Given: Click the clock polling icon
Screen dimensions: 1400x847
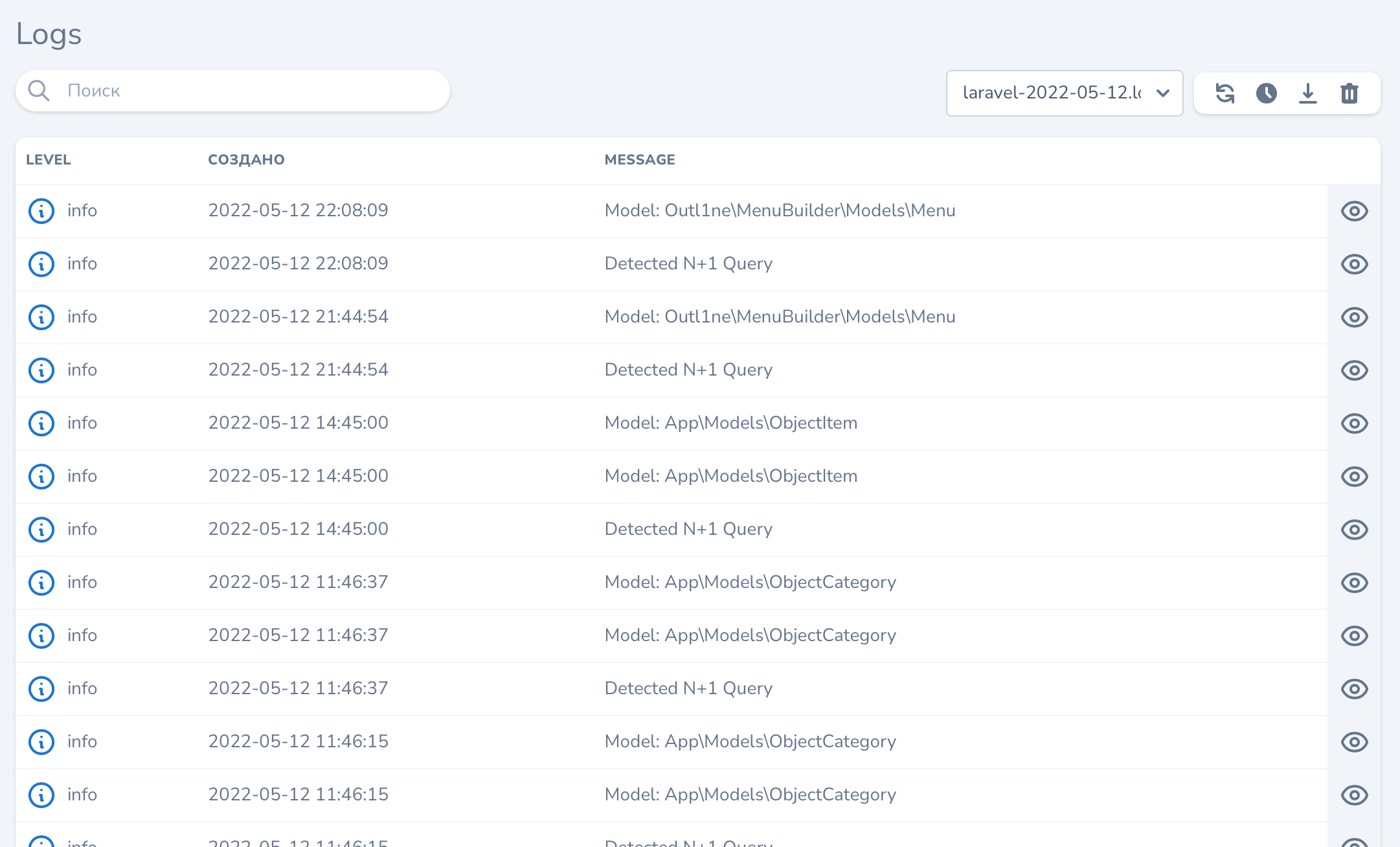Looking at the screenshot, I should pyautogui.click(x=1266, y=93).
